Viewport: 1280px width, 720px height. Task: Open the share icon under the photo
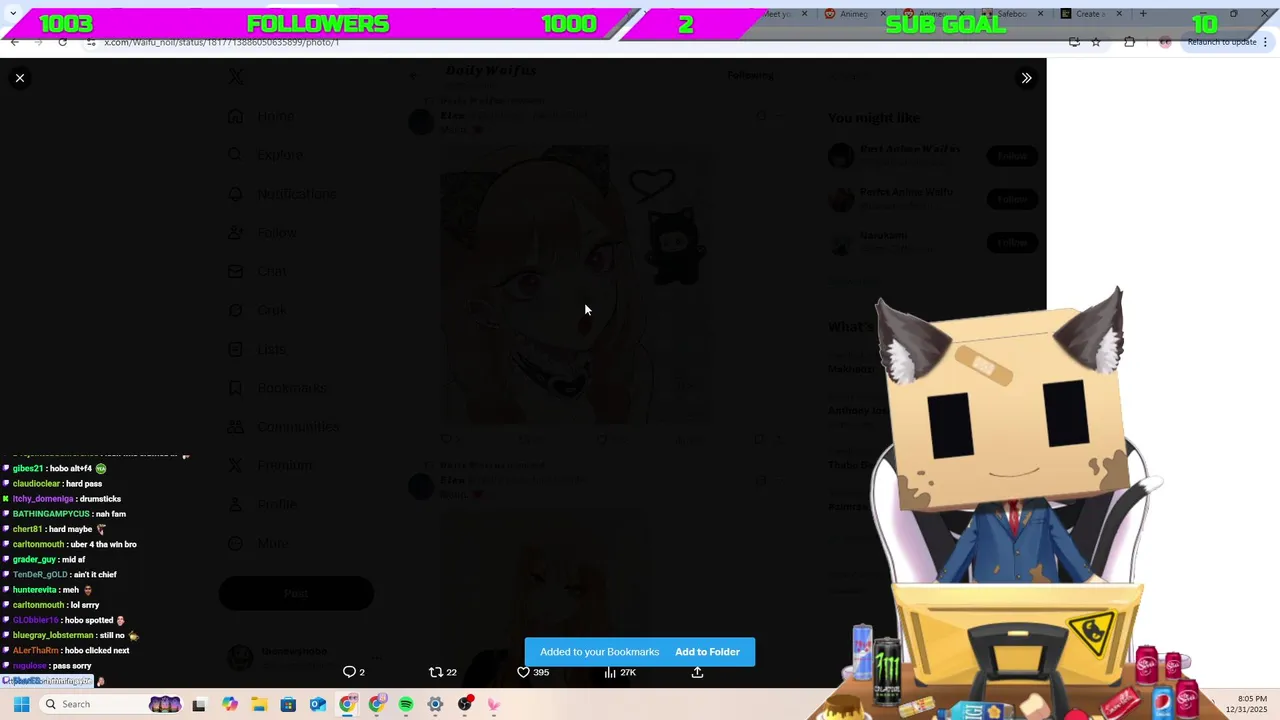point(697,672)
